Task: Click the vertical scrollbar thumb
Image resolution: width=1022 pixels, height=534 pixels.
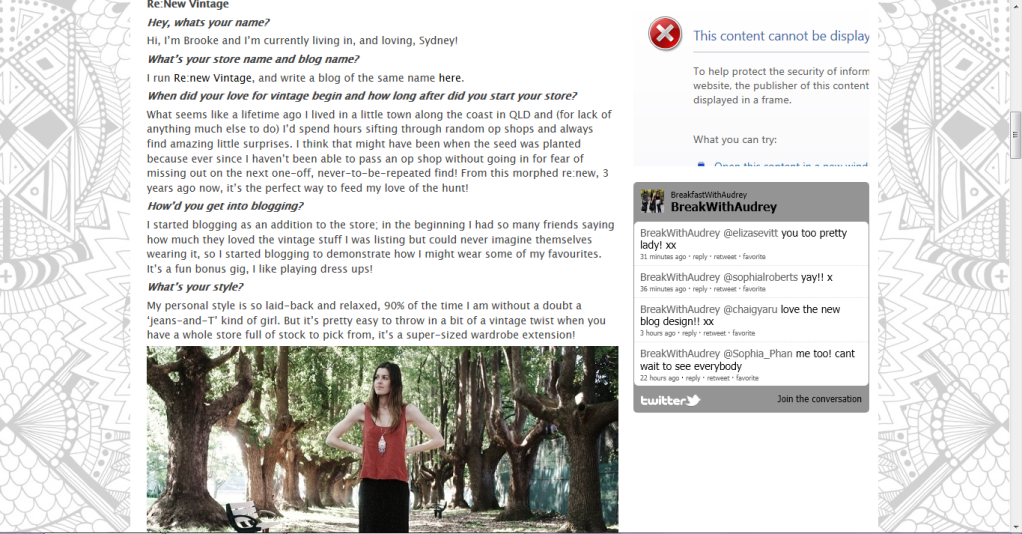Action: [1015, 134]
